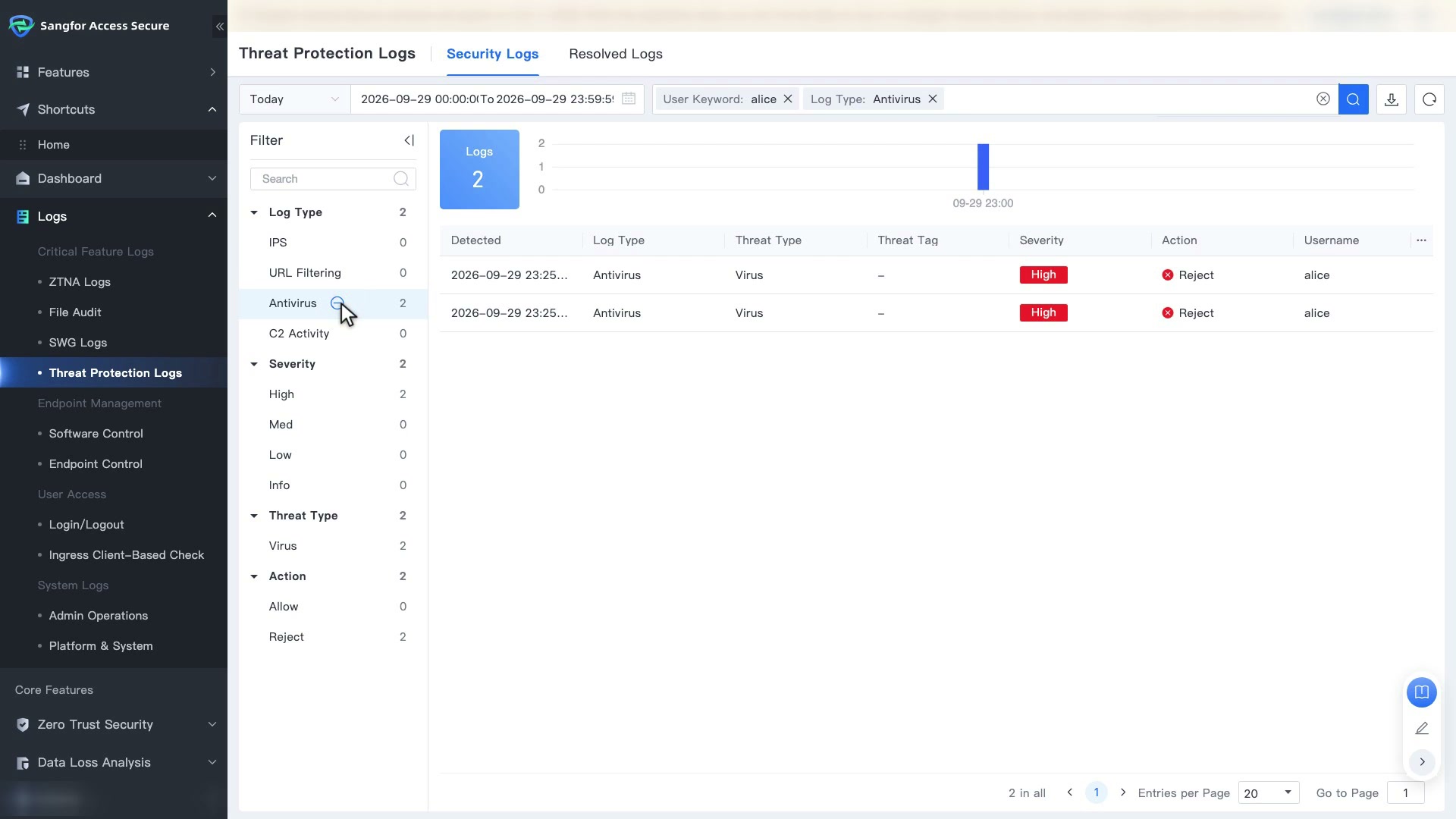This screenshot has height=819, width=1456.
Task: Collapse the Action filter group
Action: point(254,576)
